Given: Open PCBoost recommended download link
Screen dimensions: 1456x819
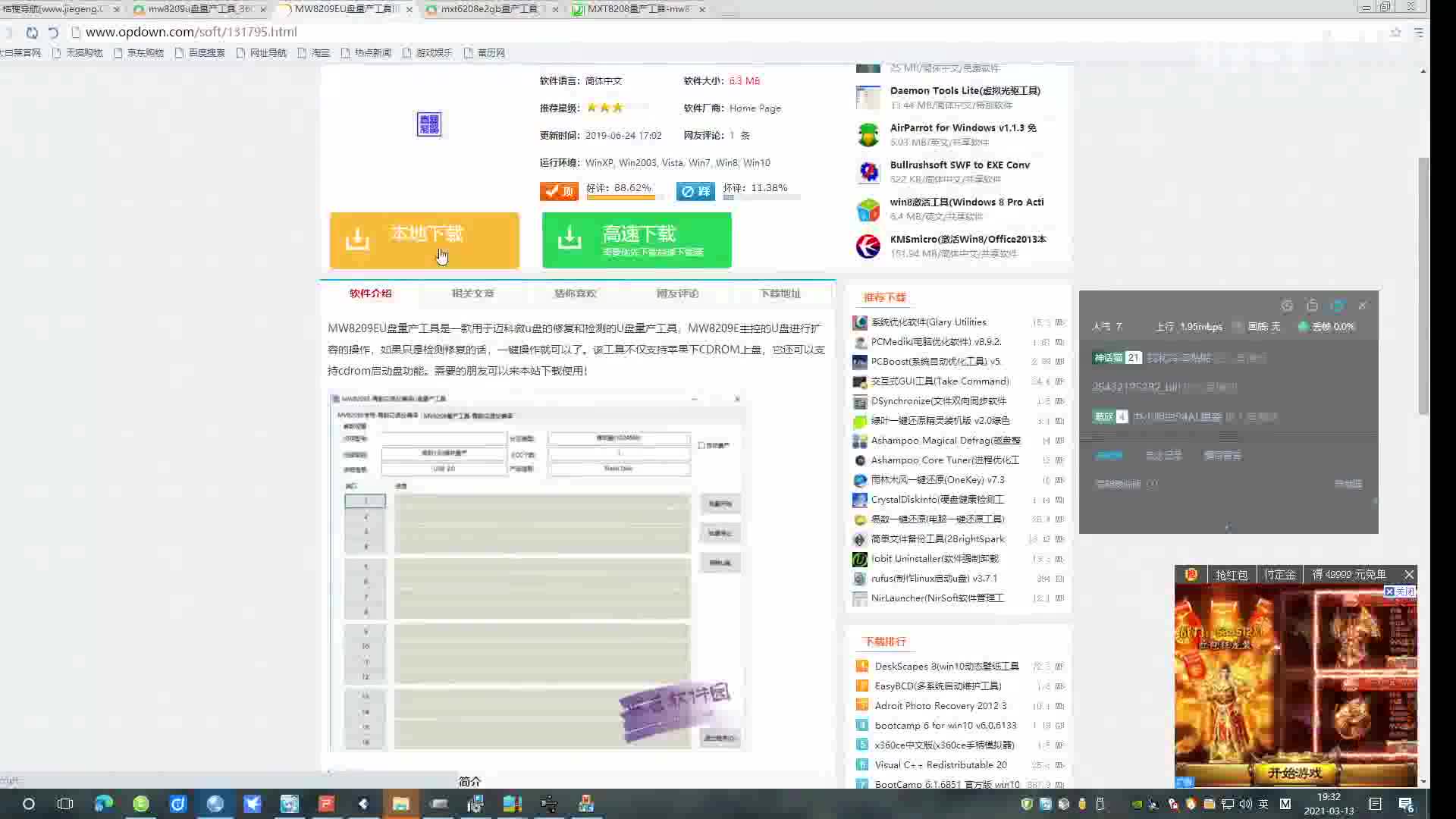Looking at the screenshot, I should coord(935,362).
